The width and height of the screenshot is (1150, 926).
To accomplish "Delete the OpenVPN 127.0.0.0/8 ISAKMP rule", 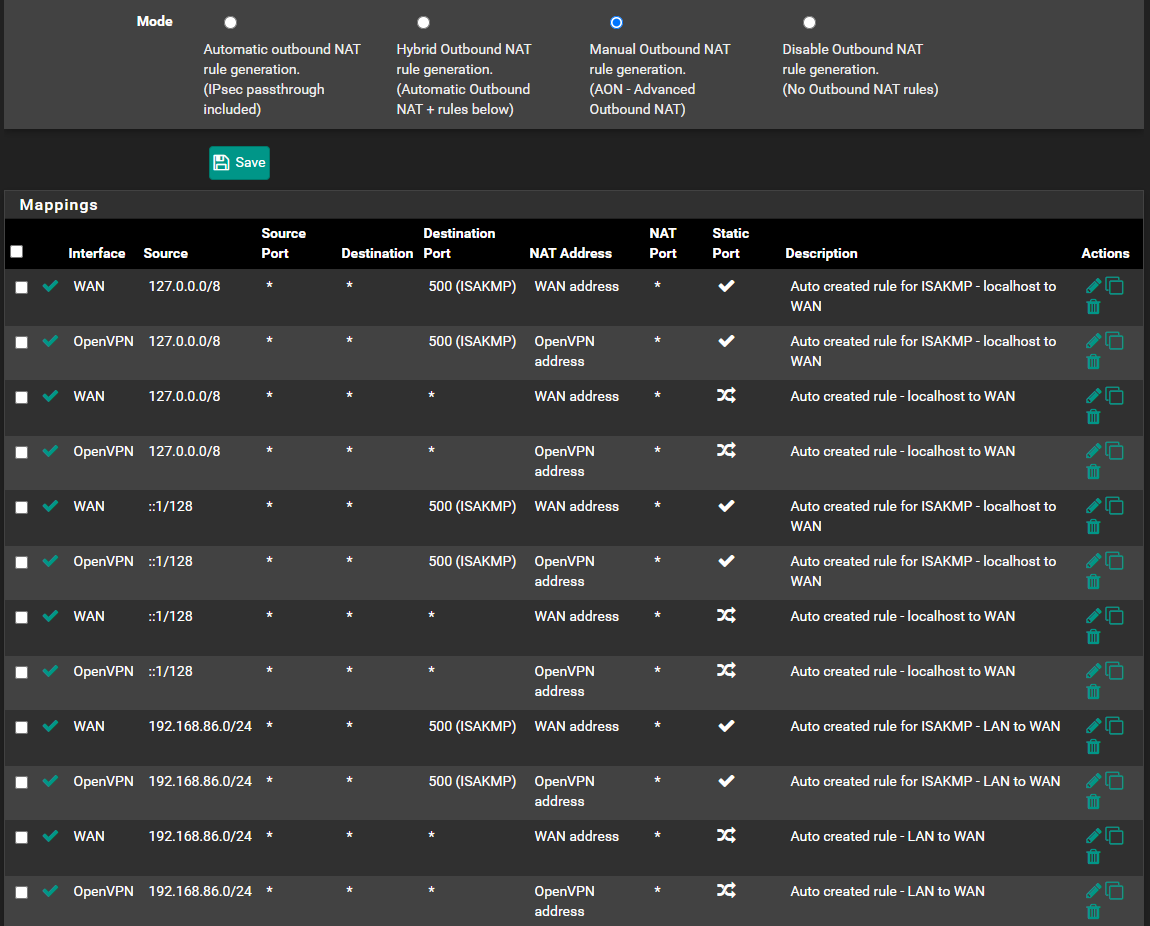I will coord(1094,361).
